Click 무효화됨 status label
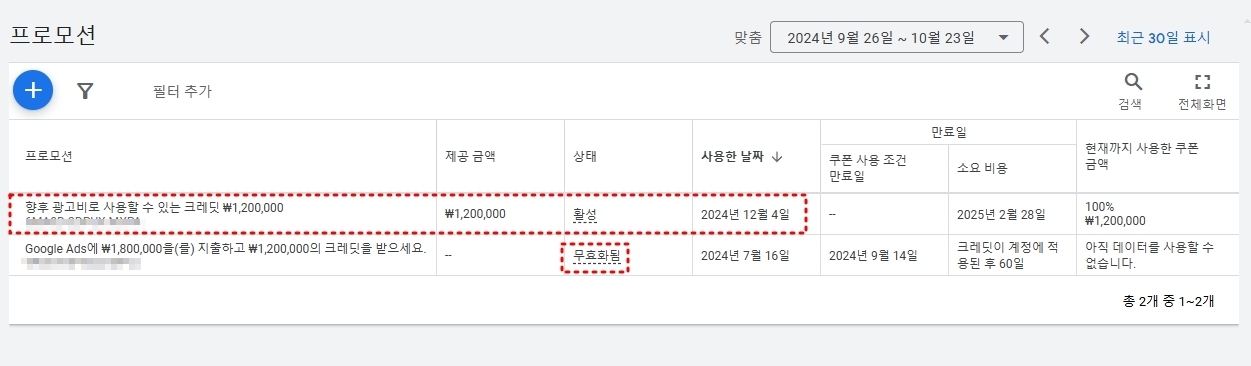Viewport: 1251px width, 366px height. tap(596, 256)
